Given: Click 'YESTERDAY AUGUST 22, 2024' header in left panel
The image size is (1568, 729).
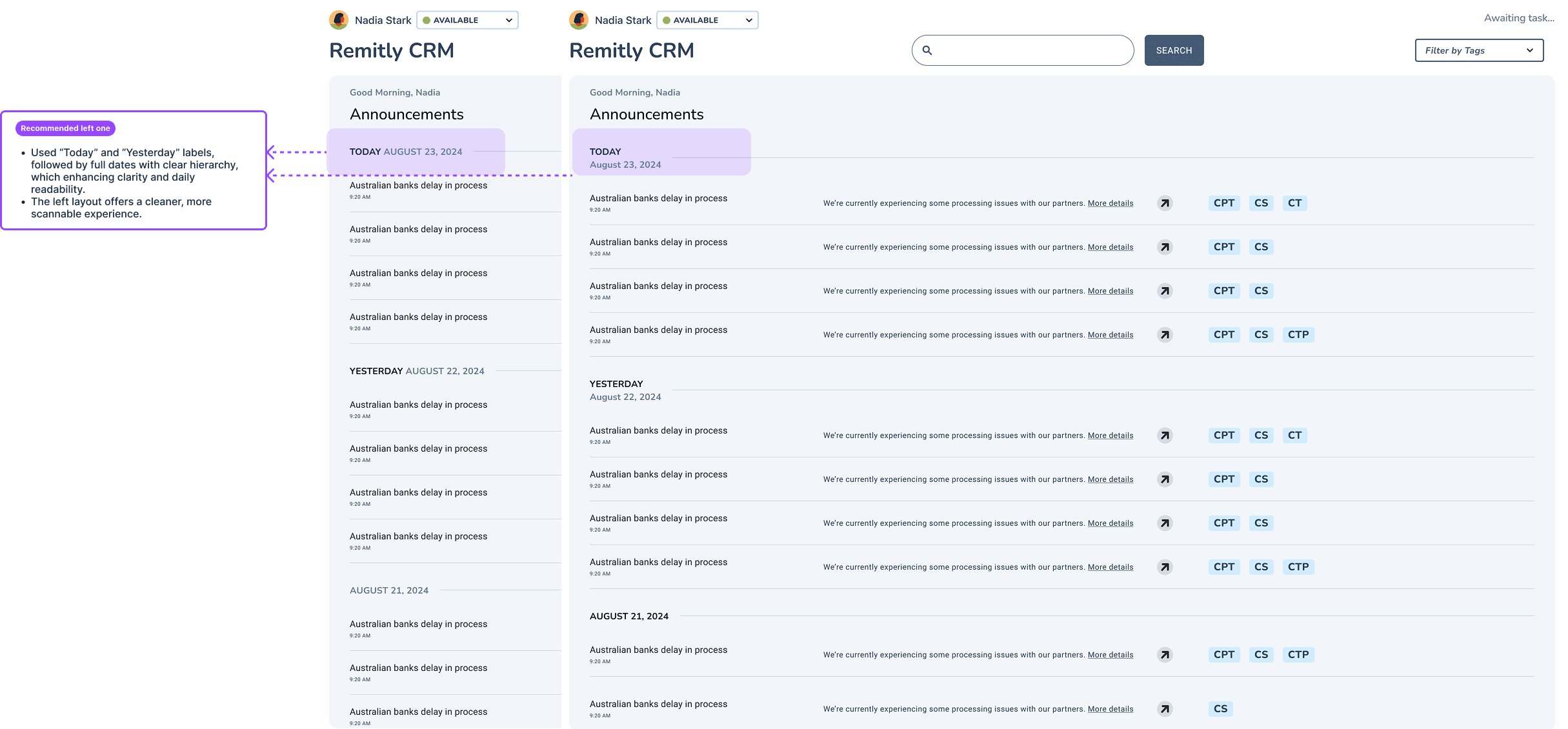Looking at the screenshot, I should point(417,371).
